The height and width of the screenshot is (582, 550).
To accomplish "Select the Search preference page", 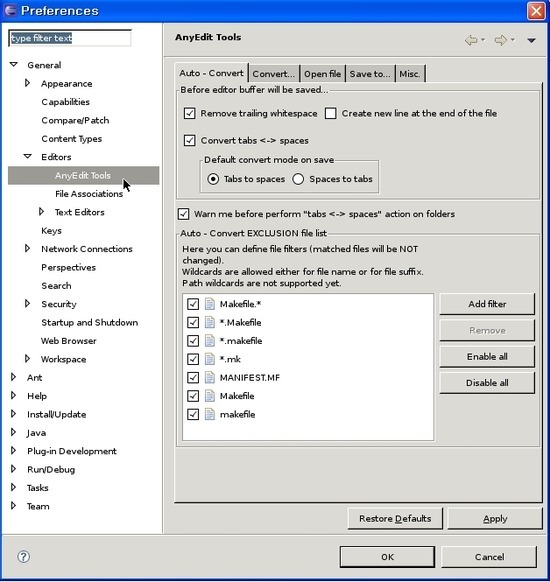I will [x=56, y=286].
